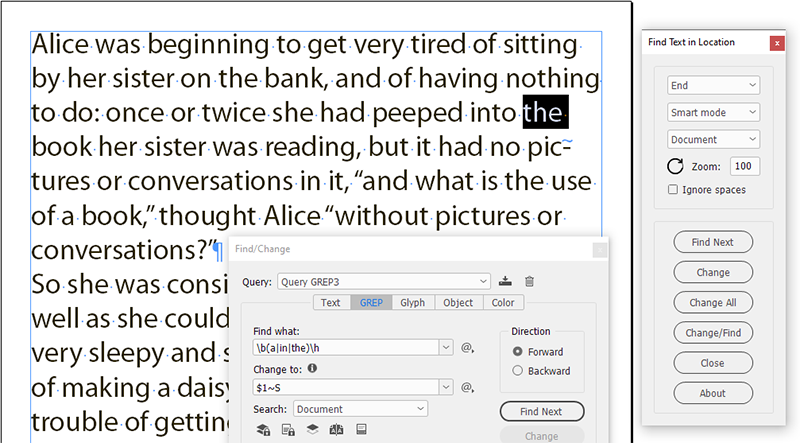
Task: Click Change in Find Text in Location panel
Action: pyautogui.click(x=713, y=272)
